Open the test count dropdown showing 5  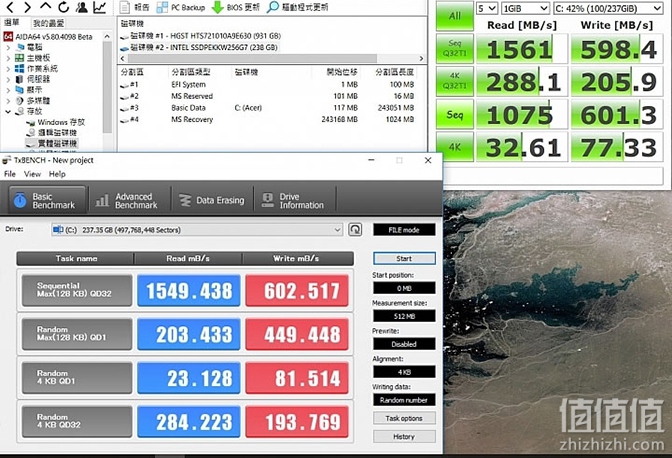pyautogui.click(x=487, y=8)
